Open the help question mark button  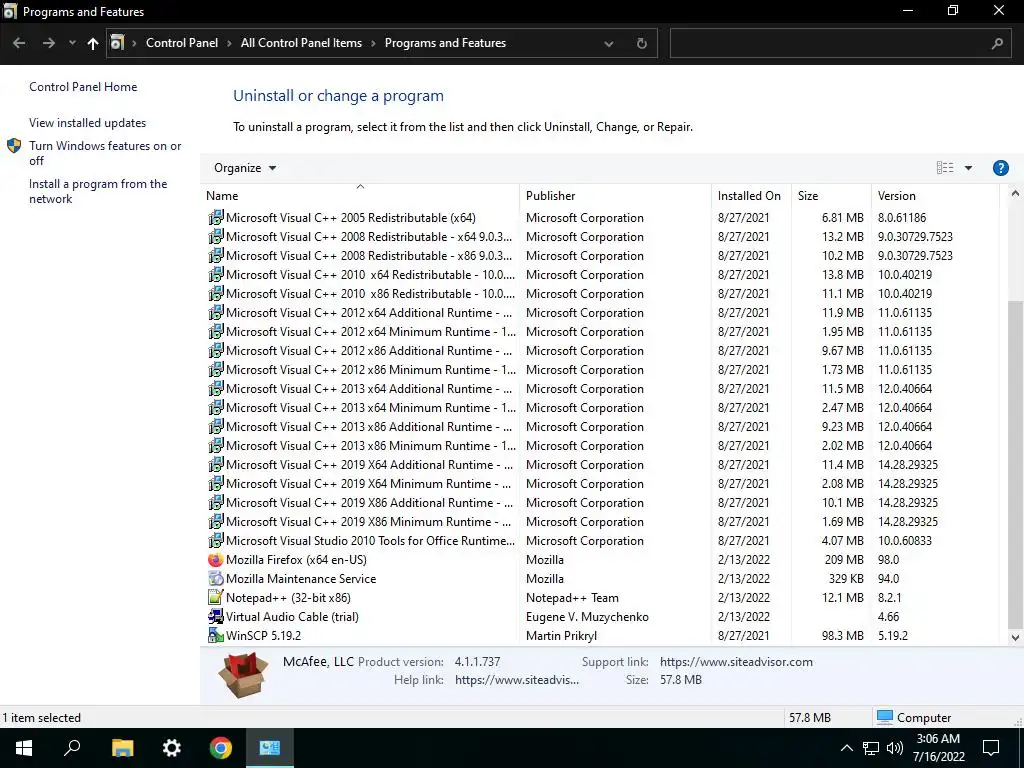point(1000,168)
